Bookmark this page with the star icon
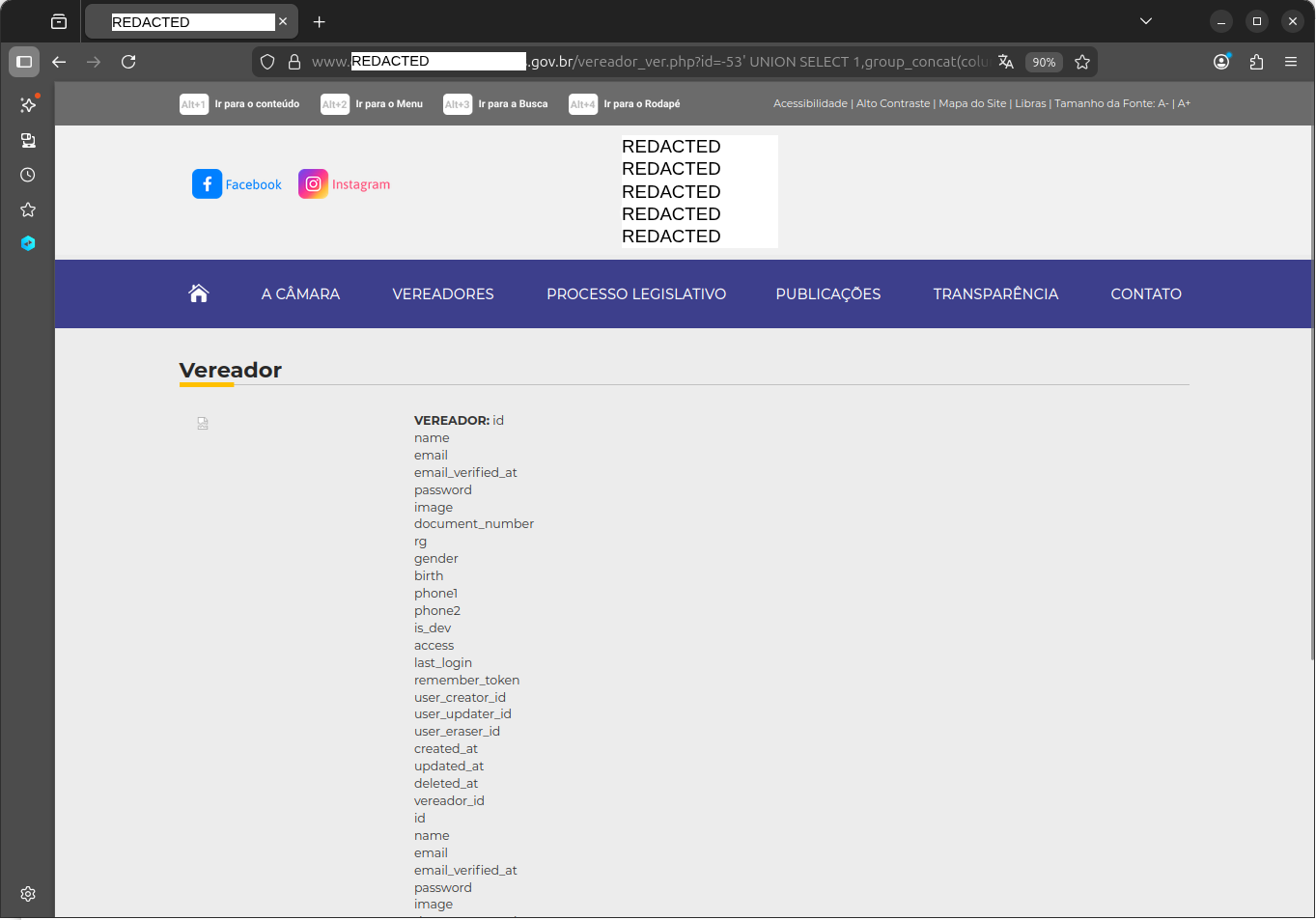 [1082, 61]
